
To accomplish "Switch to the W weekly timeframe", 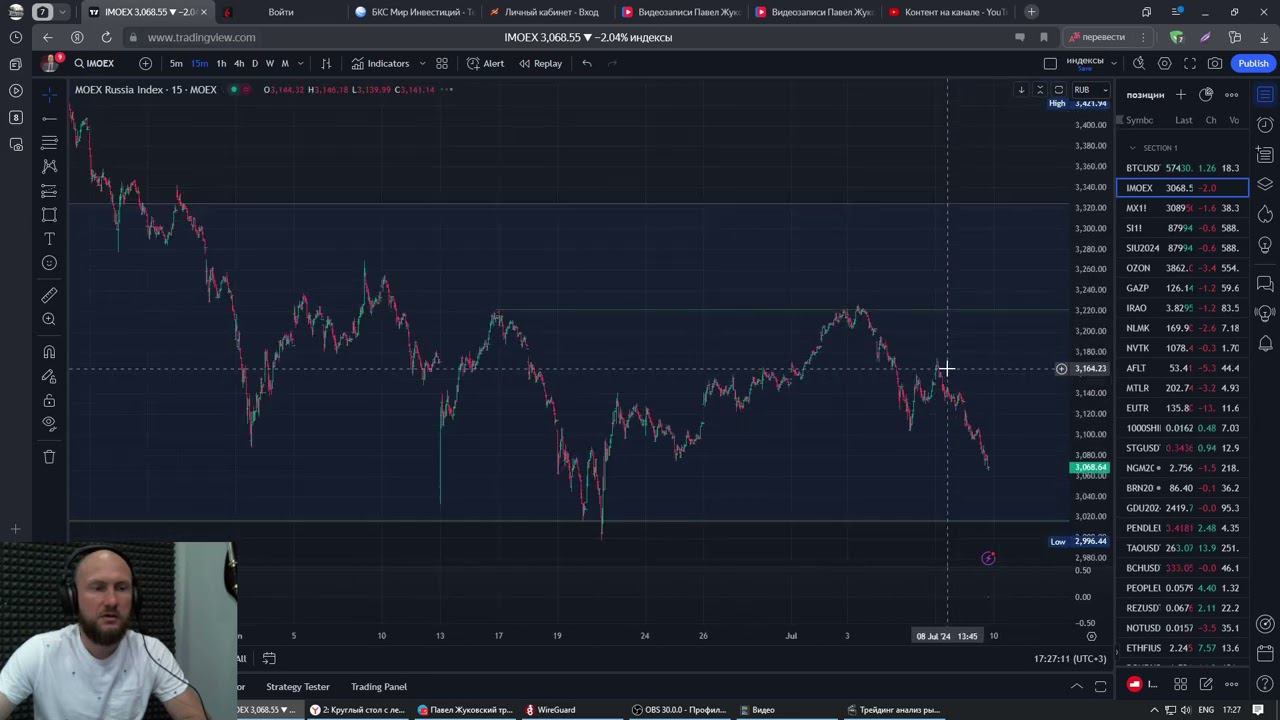I will click(269, 63).
